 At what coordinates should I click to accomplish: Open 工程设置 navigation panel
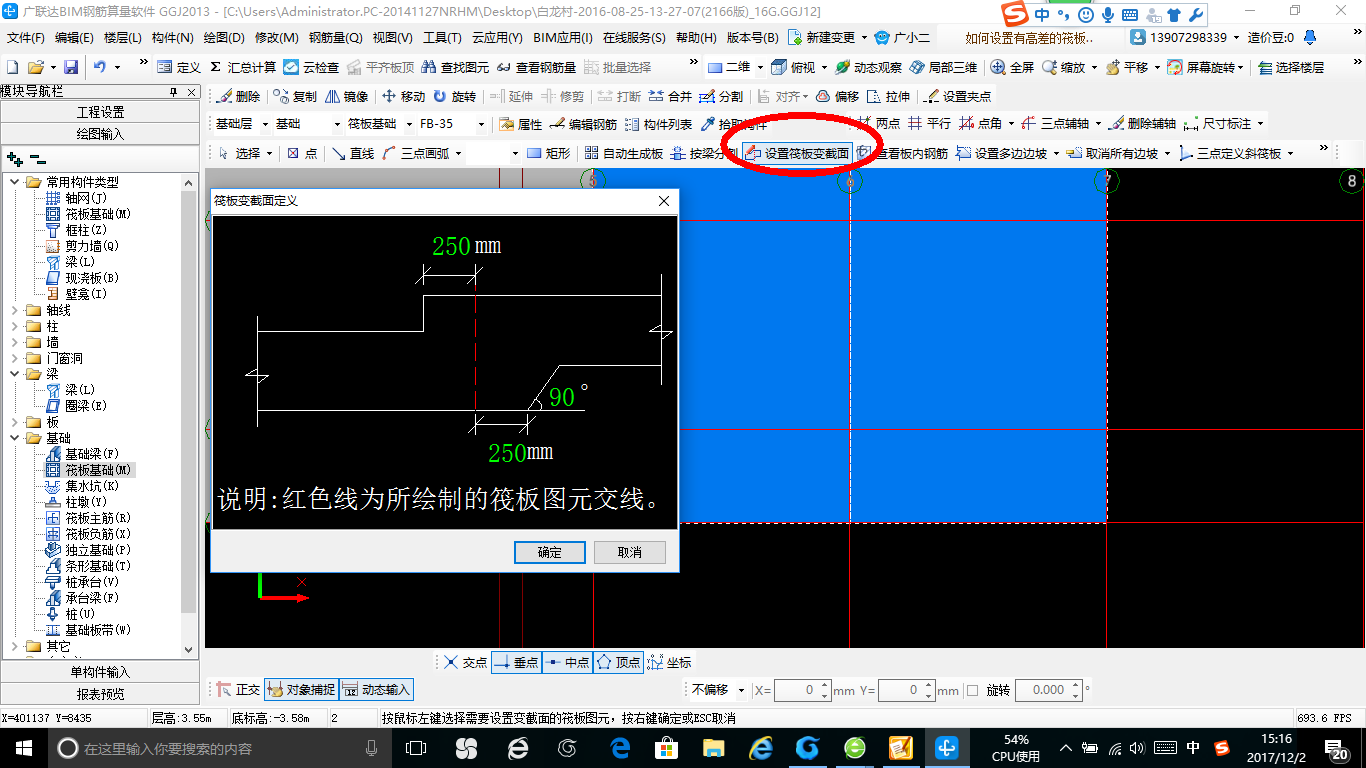tap(100, 112)
